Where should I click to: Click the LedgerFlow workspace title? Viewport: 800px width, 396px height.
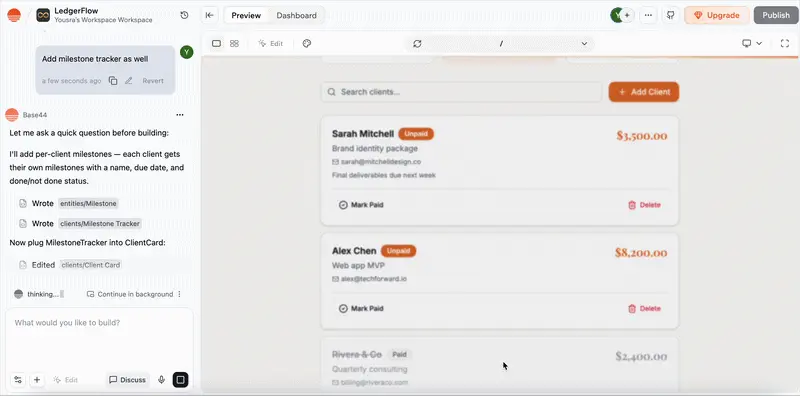click(76, 11)
